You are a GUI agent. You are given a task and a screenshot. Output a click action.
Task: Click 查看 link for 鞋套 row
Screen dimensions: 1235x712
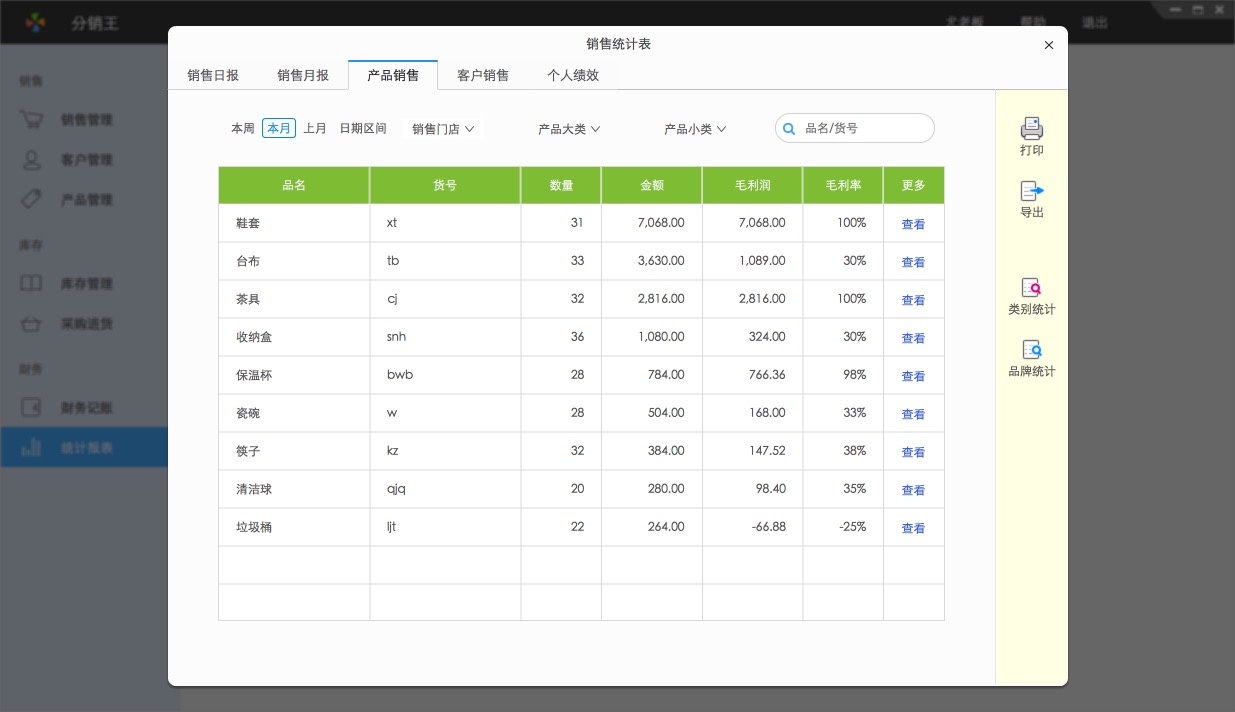pyautogui.click(x=913, y=224)
